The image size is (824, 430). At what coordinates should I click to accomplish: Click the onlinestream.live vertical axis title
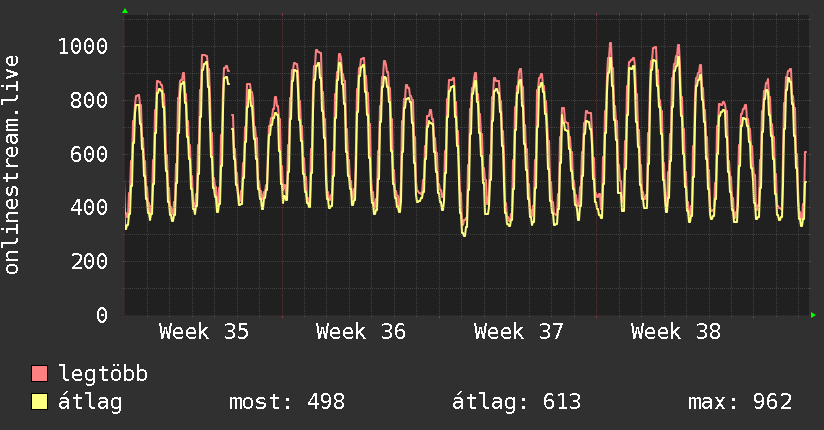pos(12,165)
